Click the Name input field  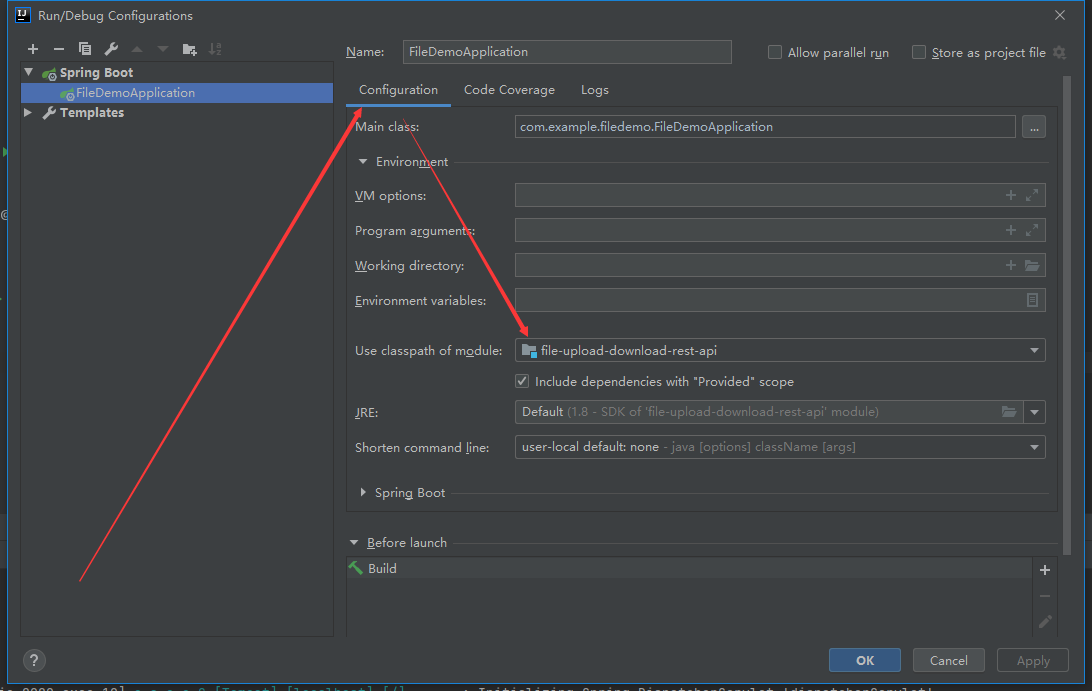(x=567, y=52)
